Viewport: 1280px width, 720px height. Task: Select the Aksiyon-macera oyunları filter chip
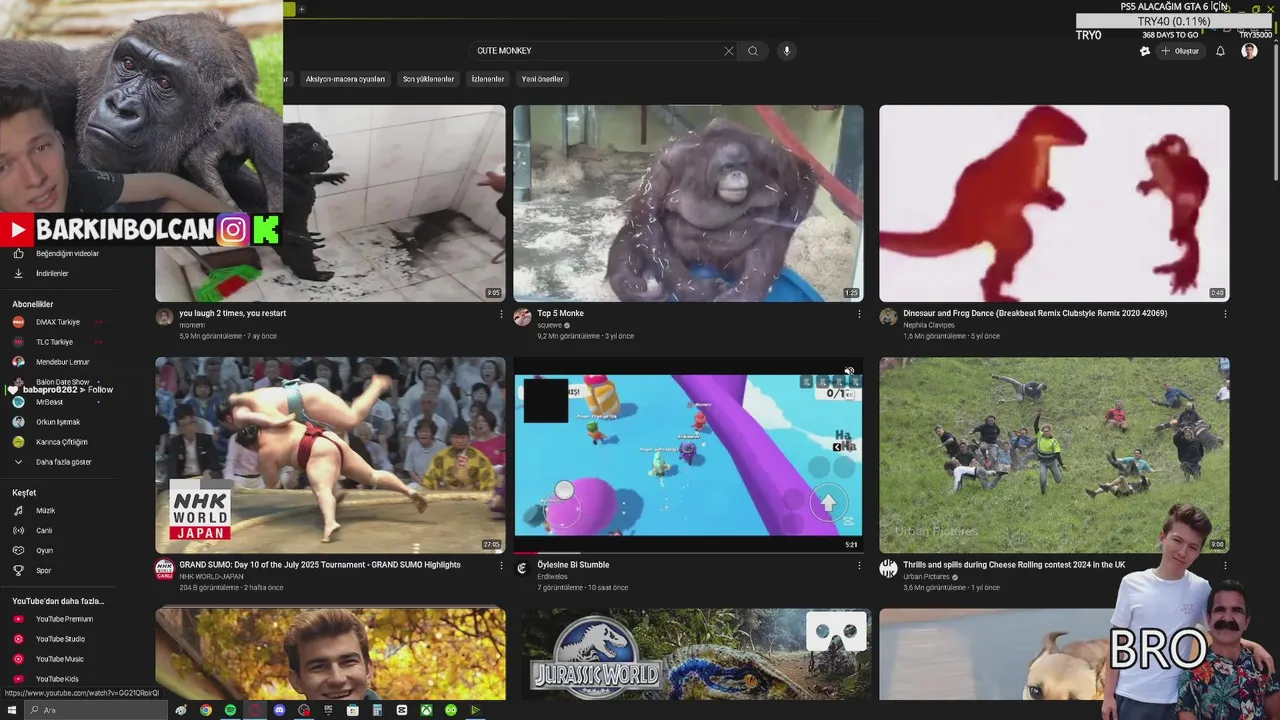tap(345, 79)
